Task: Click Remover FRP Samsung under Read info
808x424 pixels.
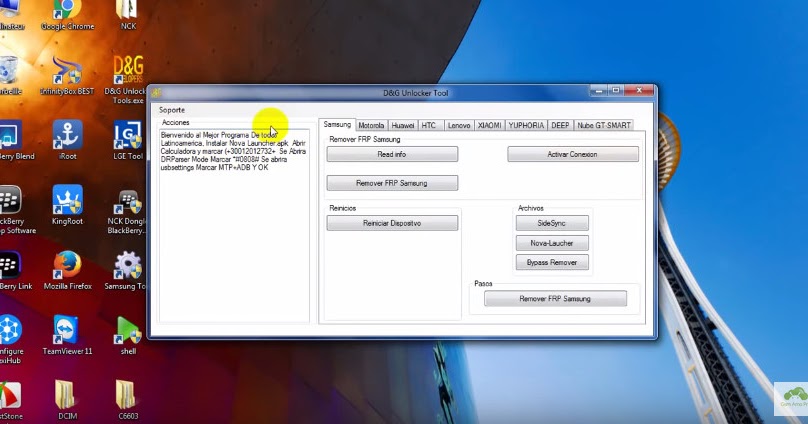Action: [392, 183]
